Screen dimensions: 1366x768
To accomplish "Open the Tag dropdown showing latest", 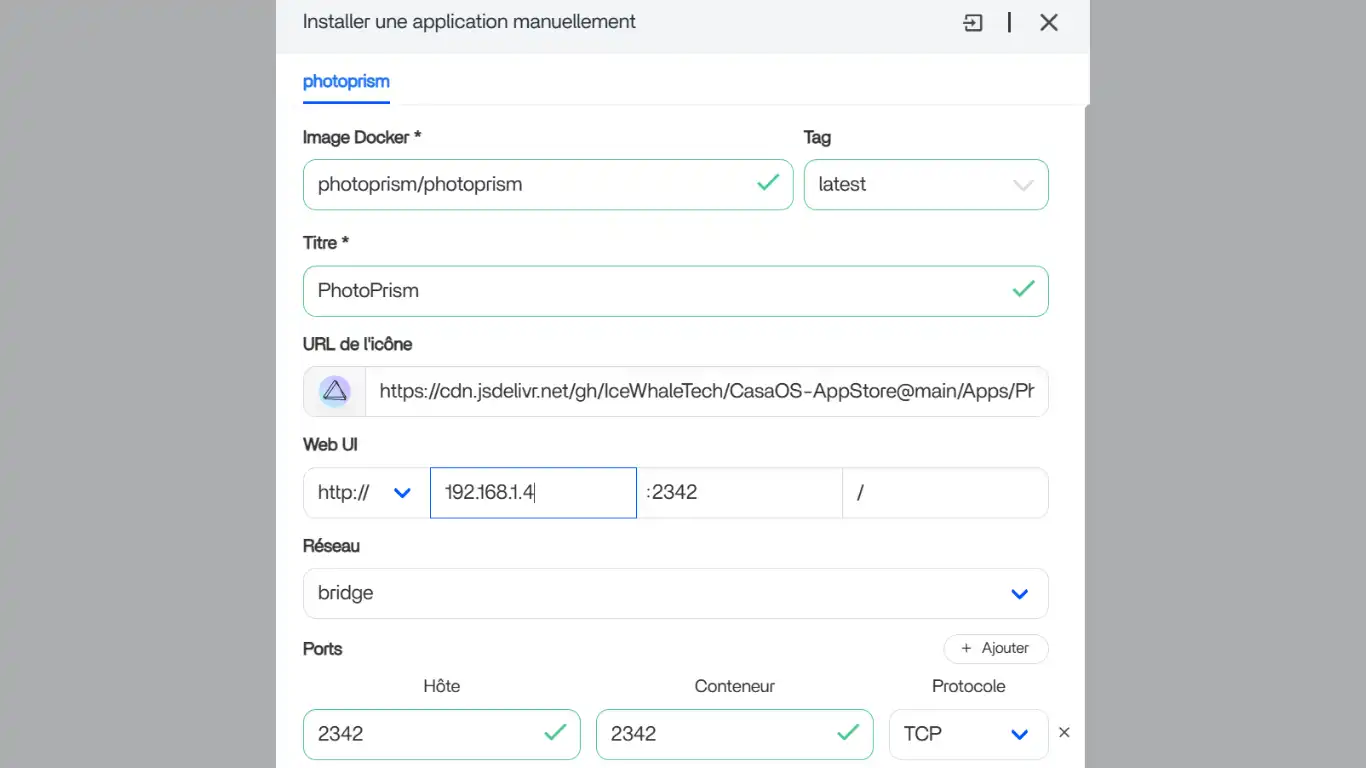I will pos(1022,184).
